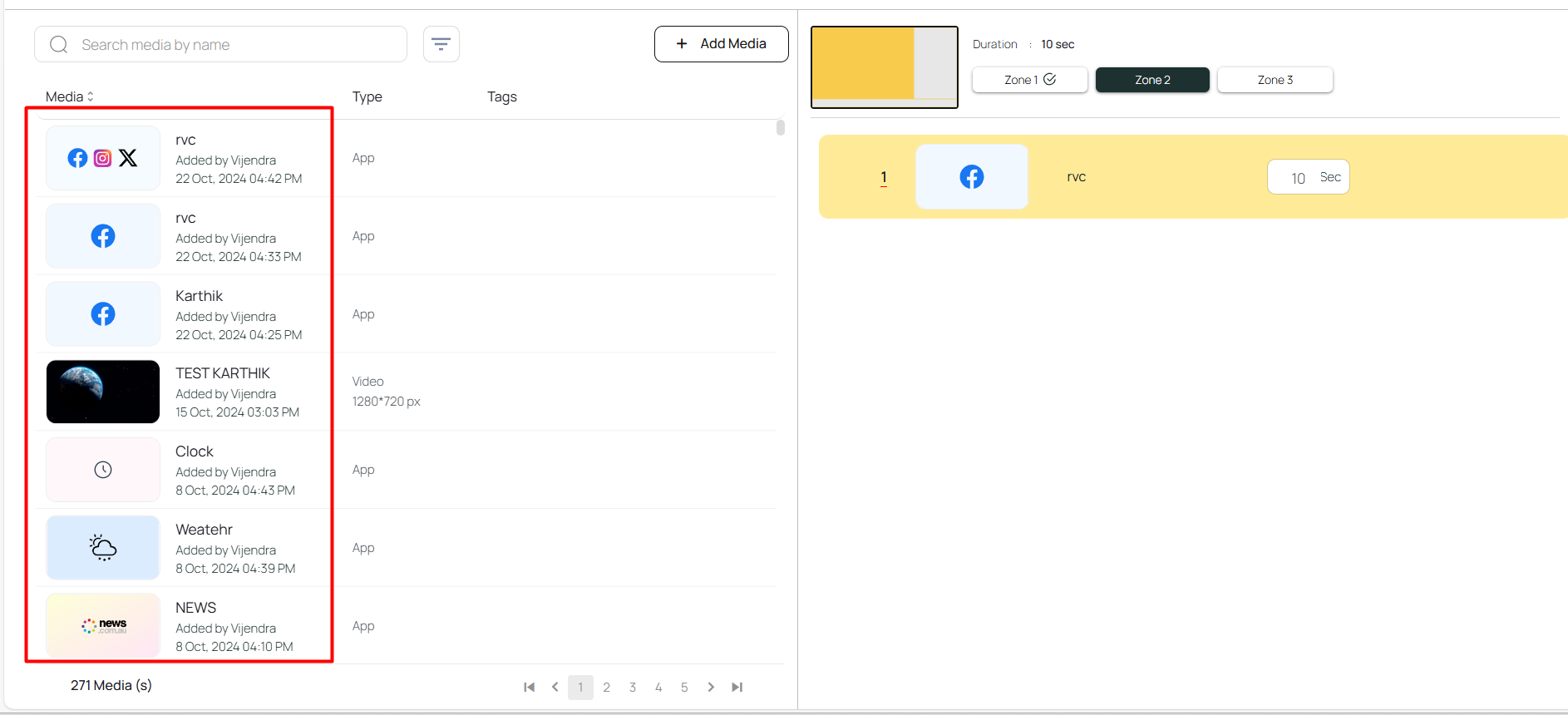This screenshot has width=1568, height=715.
Task: Select the Zone 2 tab
Action: 1152,80
